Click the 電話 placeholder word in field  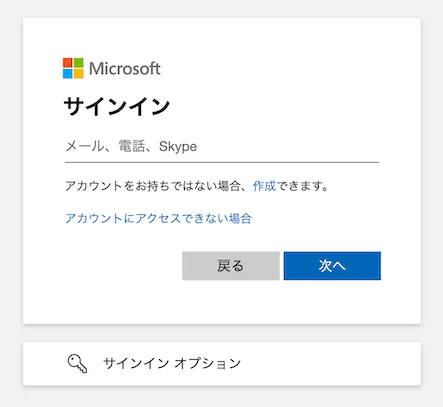click(x=132, y=146)
